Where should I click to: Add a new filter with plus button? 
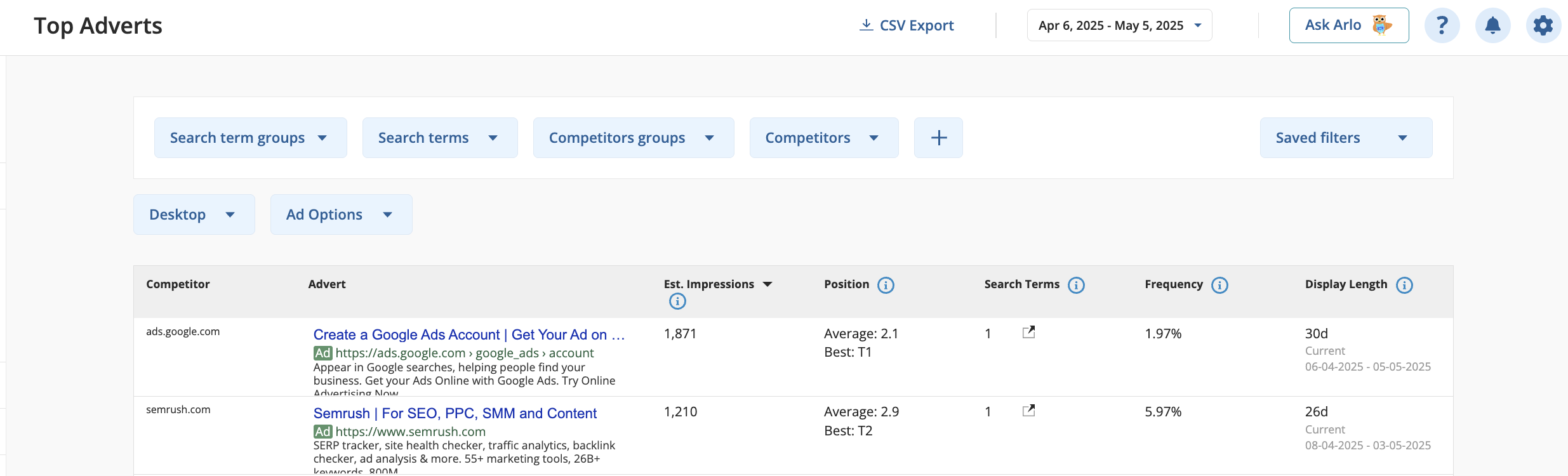[938, 138]
